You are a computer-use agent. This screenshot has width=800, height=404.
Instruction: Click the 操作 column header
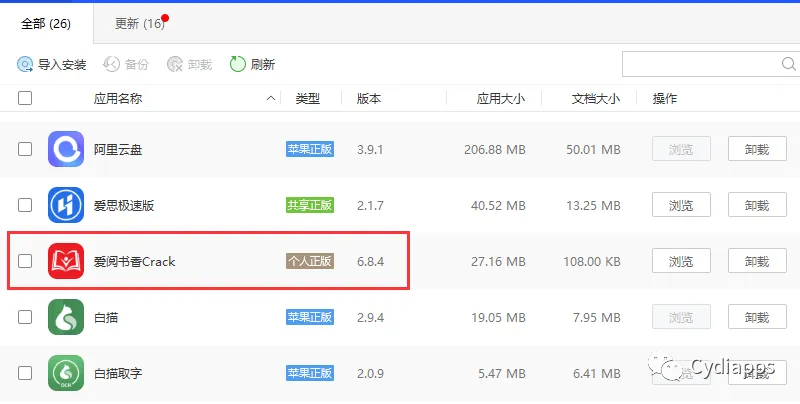tap(665, 98)
